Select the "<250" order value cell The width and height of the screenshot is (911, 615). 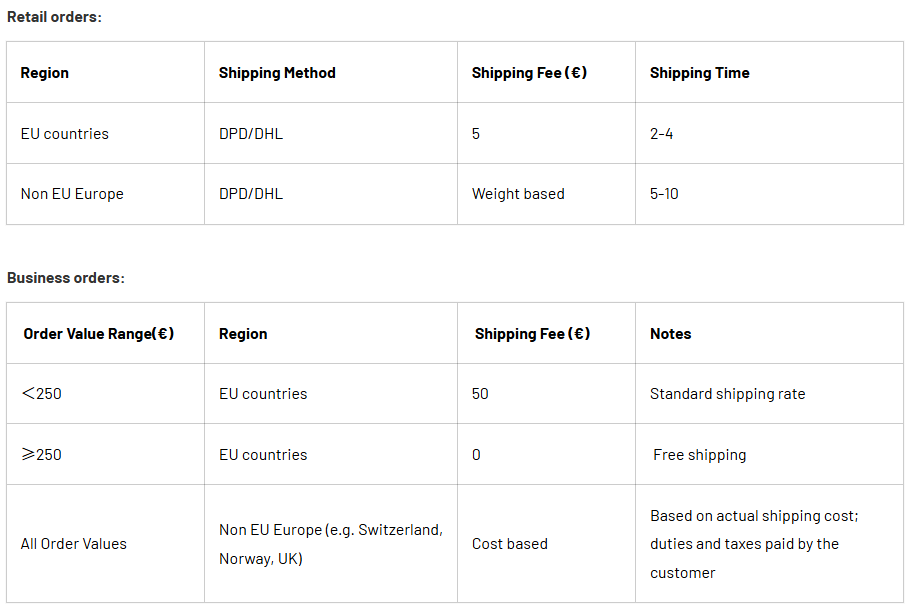[42, 394]
